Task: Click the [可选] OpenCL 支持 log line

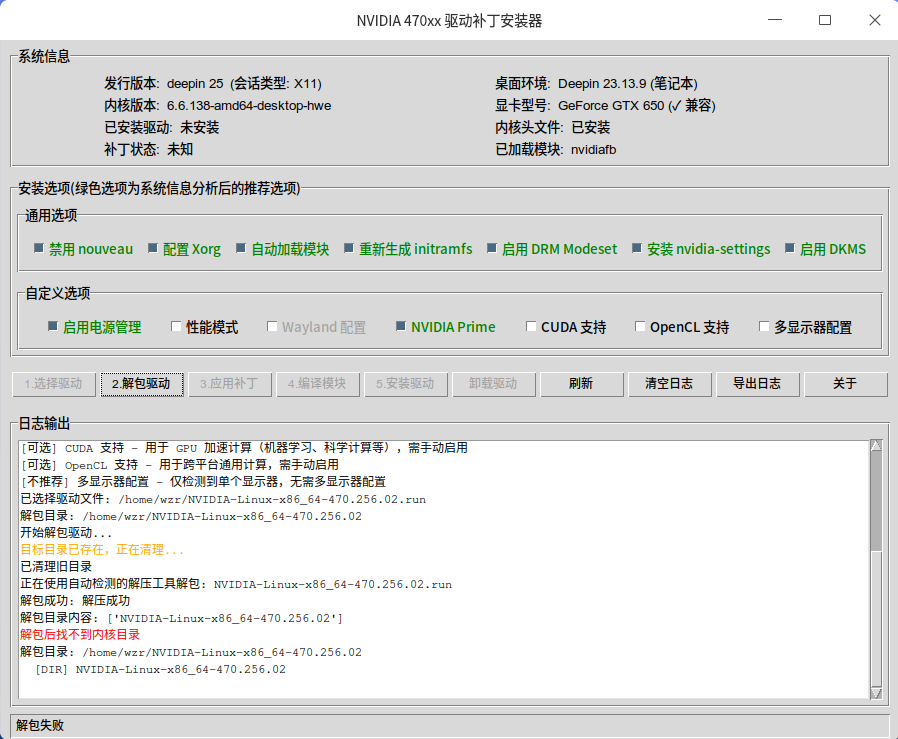Action: (180, 465)
